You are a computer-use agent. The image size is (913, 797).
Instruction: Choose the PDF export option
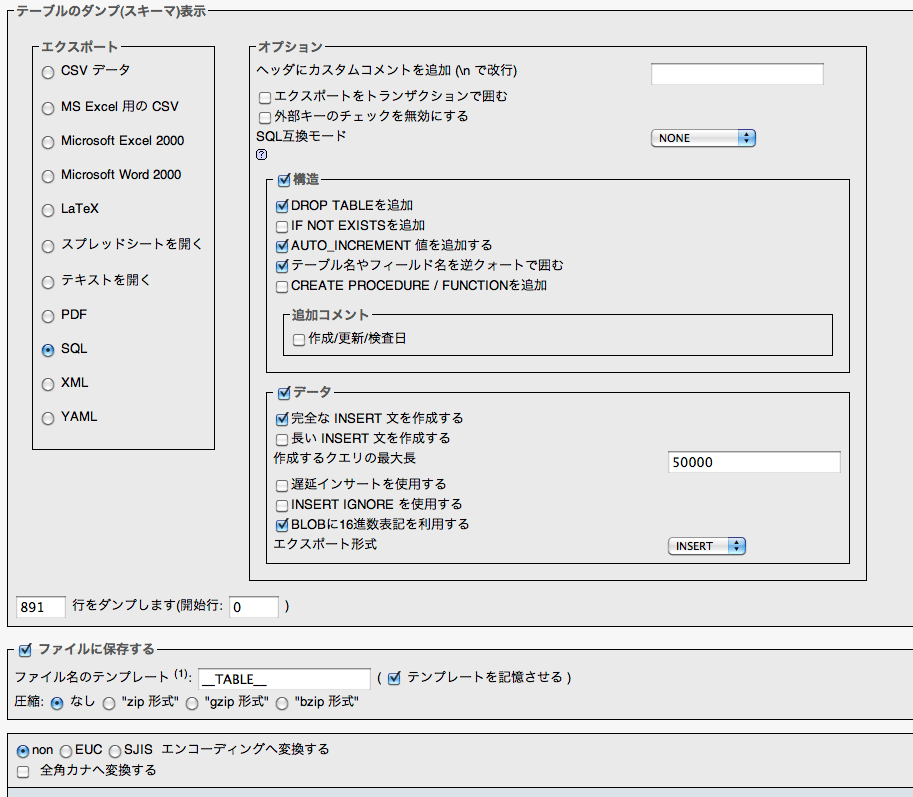(x=48, y=316)
